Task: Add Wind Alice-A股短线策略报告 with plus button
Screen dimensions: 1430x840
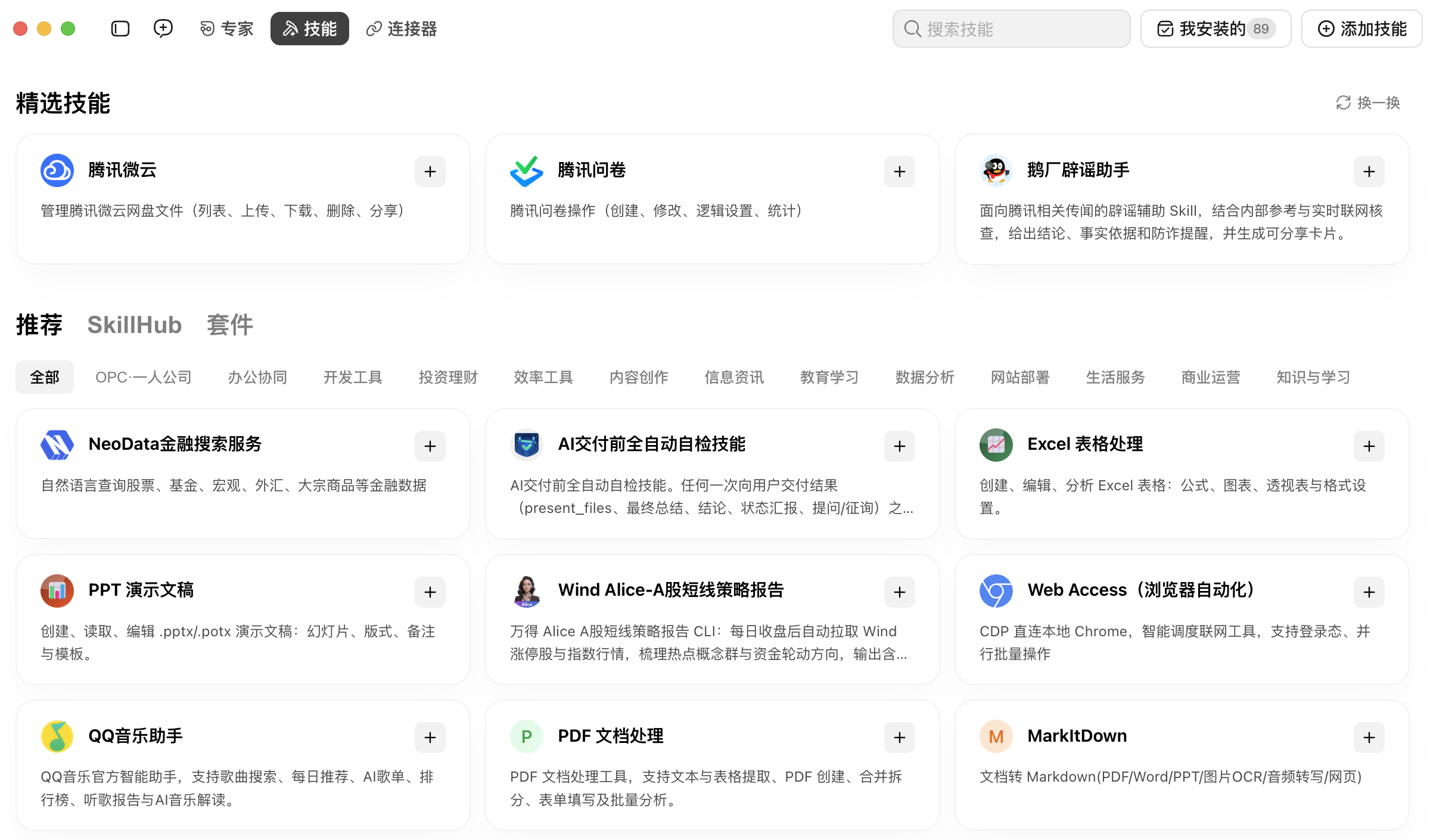Action: pos(900,592)
